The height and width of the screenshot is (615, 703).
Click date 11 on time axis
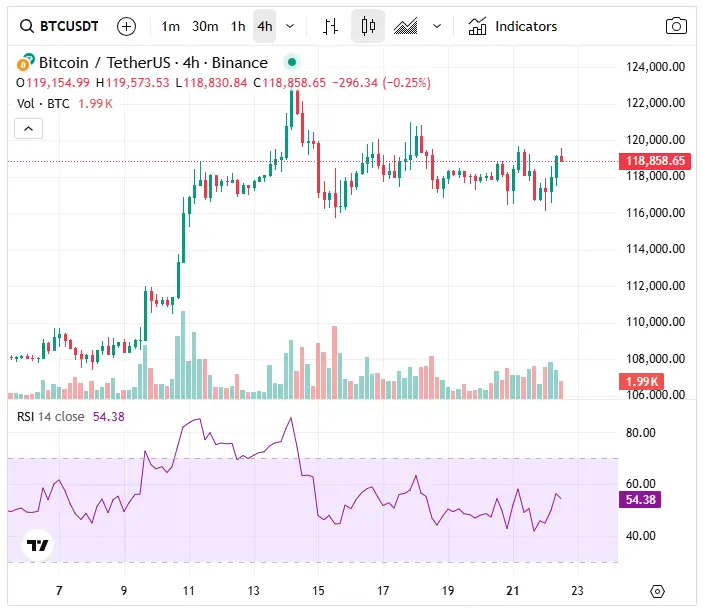point(189,590)
